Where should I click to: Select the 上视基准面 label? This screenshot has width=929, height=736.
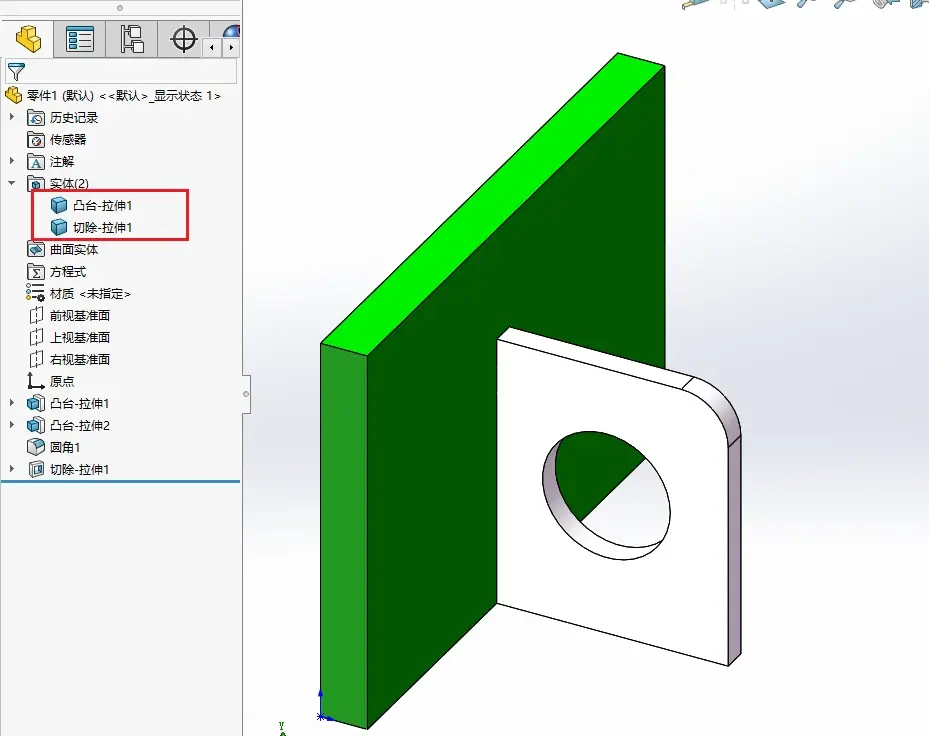(x=80, y=337)
